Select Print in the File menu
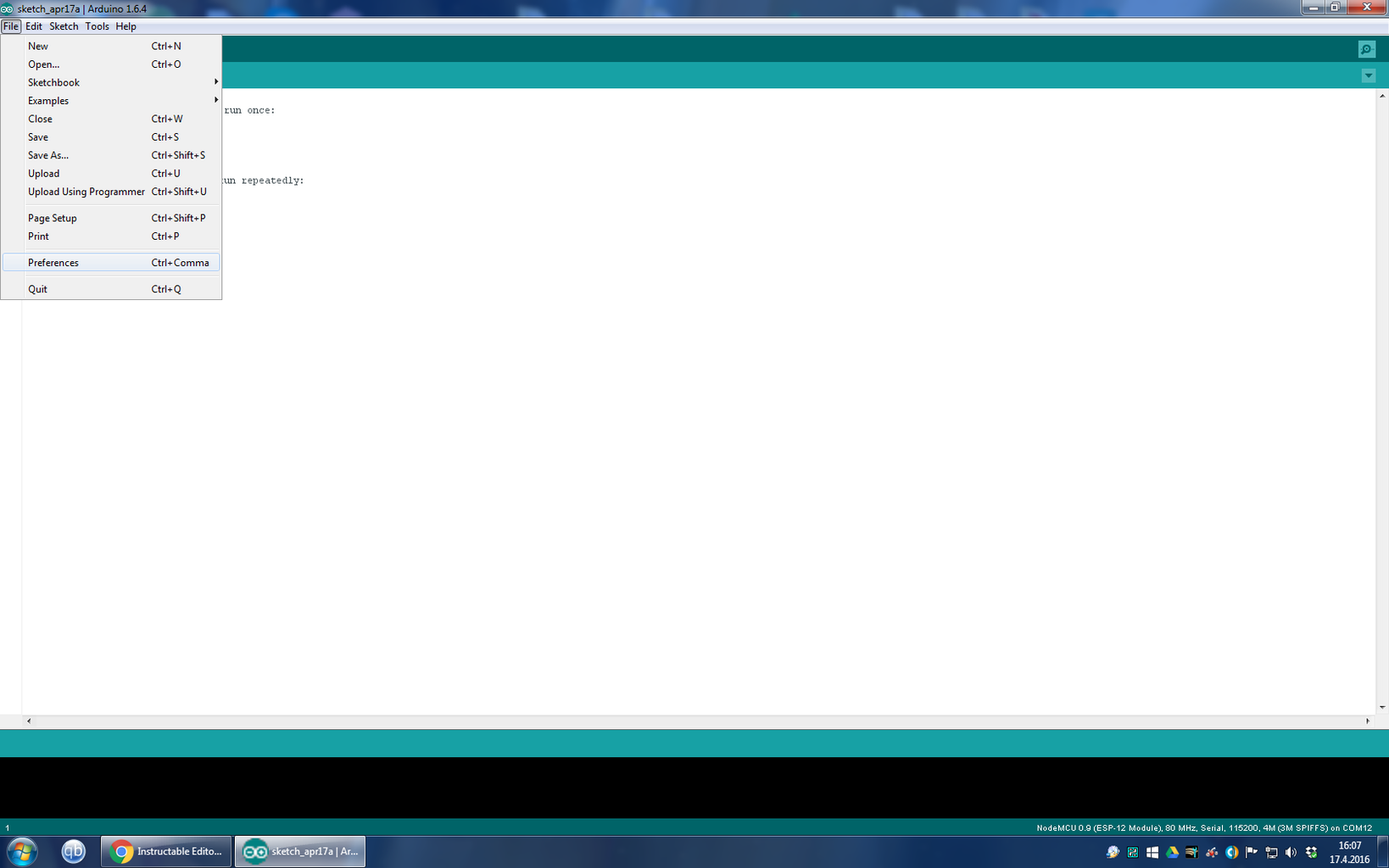Viewport: 1389px width, 868px height. click(x=111, y=236)
